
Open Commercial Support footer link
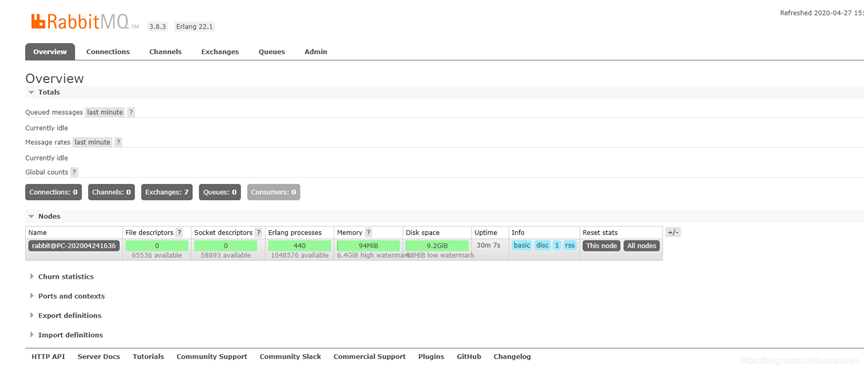pyautogui.click(x=370, y=357)
